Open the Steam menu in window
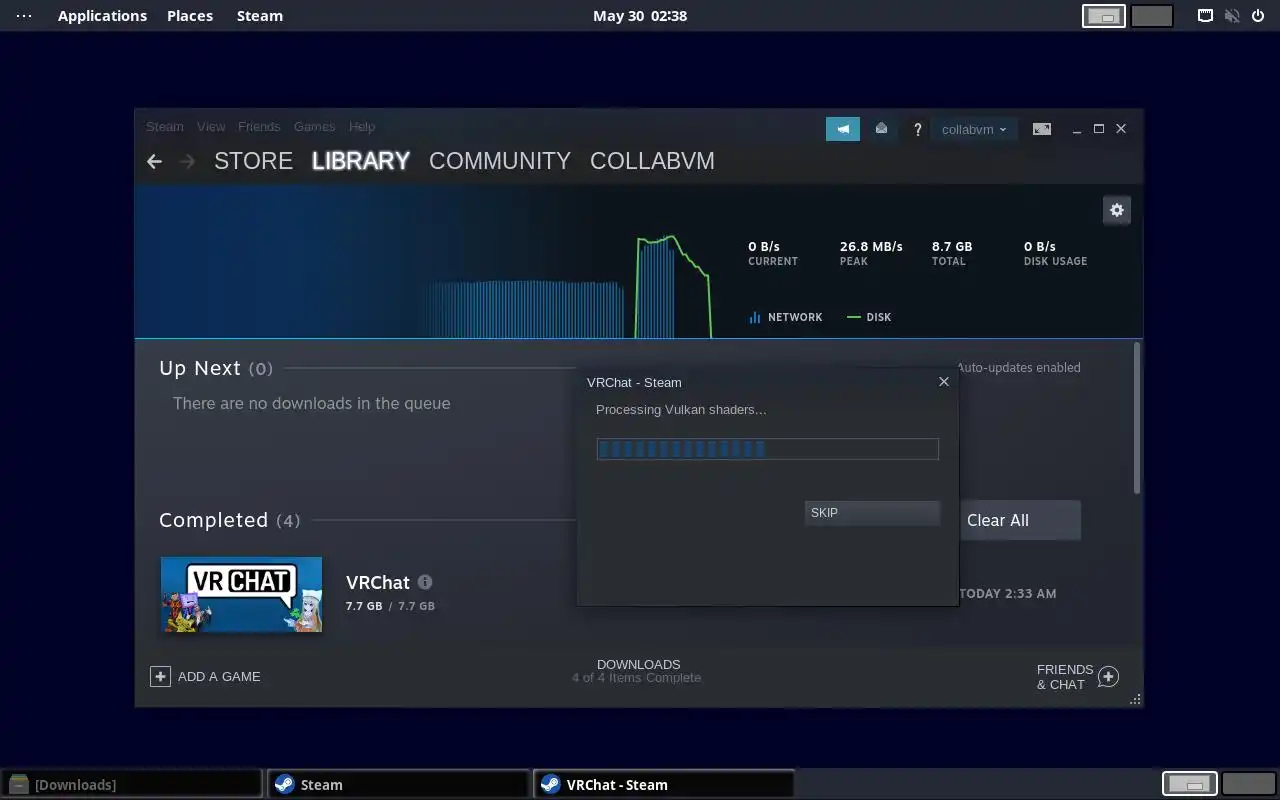This screenshot has height=800, width=1280. coord(165,127)
